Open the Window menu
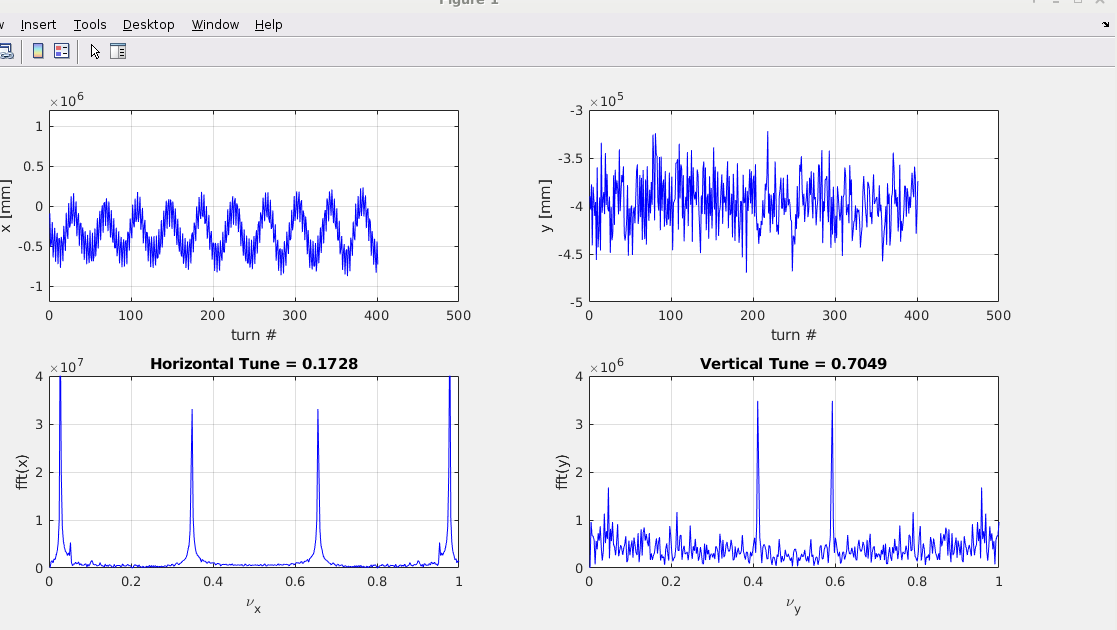Screen dimensions: 1117x630 [x=215, y=24]
